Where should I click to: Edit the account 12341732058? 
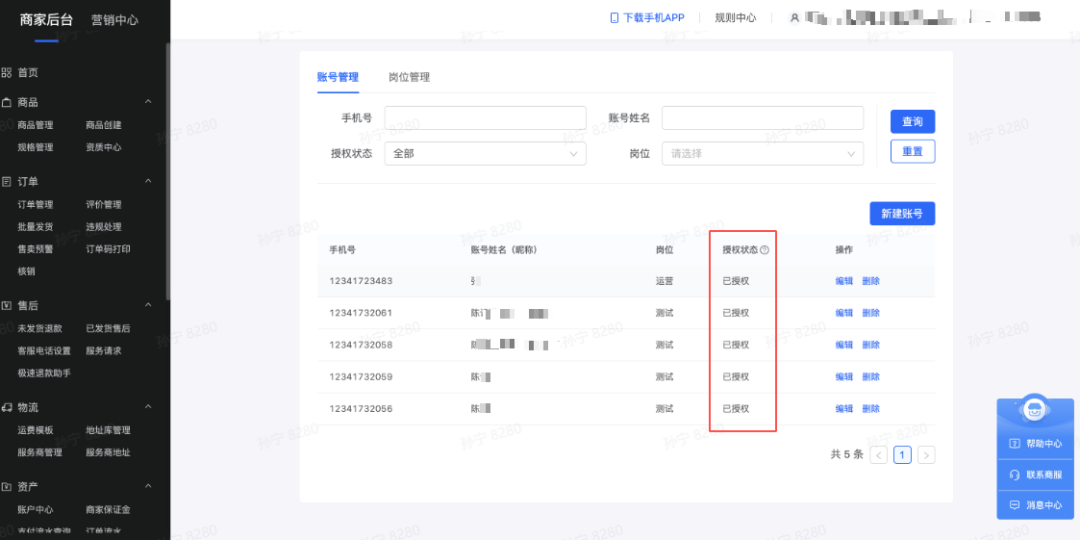coord(844,344)
